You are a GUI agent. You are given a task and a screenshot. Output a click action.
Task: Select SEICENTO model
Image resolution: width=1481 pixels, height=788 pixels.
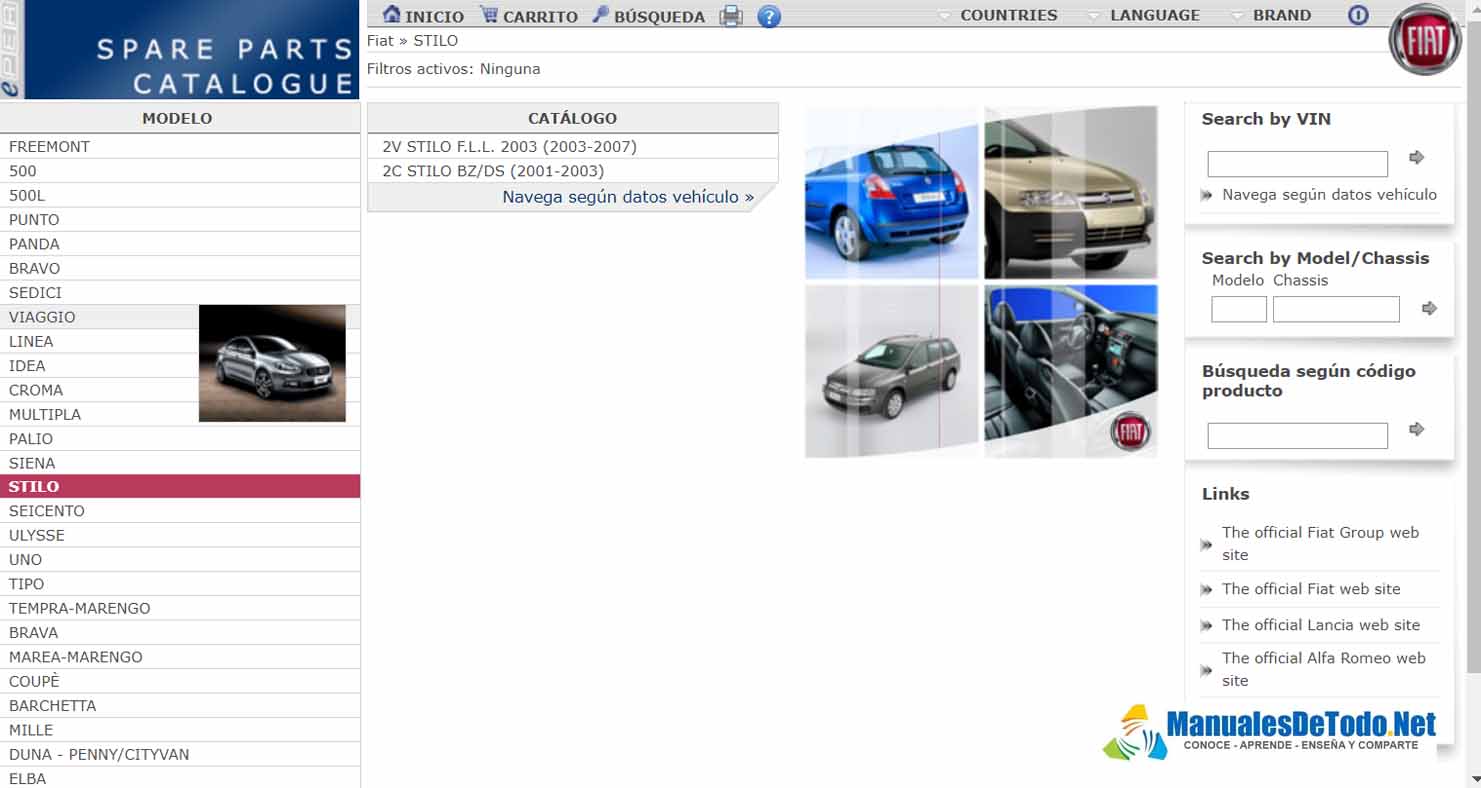pos(180,511)
